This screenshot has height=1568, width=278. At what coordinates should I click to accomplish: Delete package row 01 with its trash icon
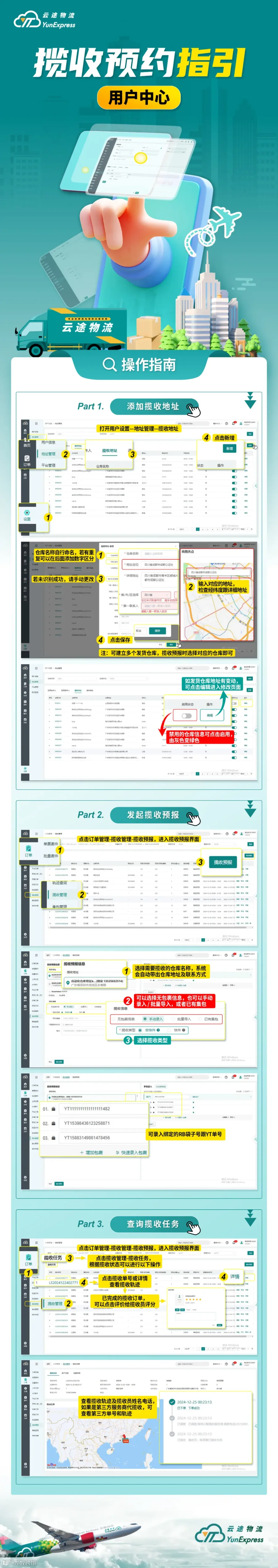pos(54,1108)
